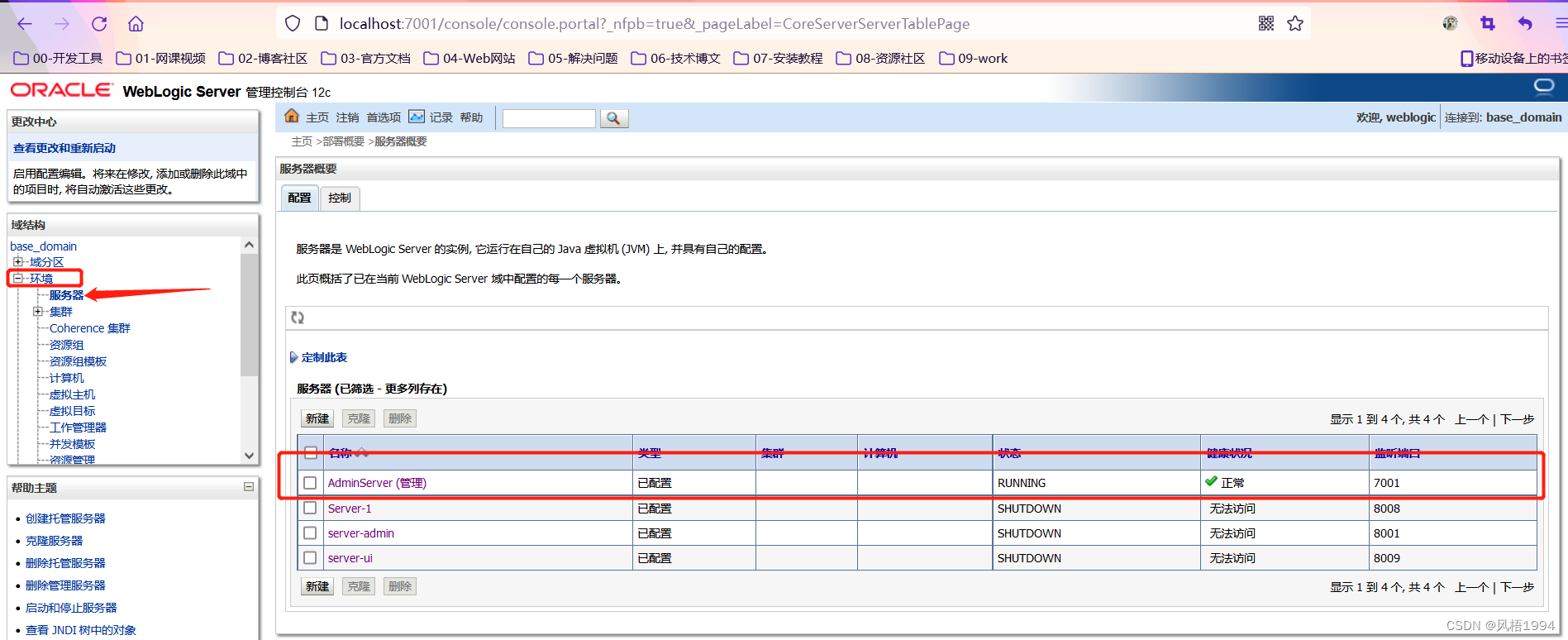Viewport: 1568px width, 640px height.
Task: Sort by 名称 column header
Action: (340, 452)
